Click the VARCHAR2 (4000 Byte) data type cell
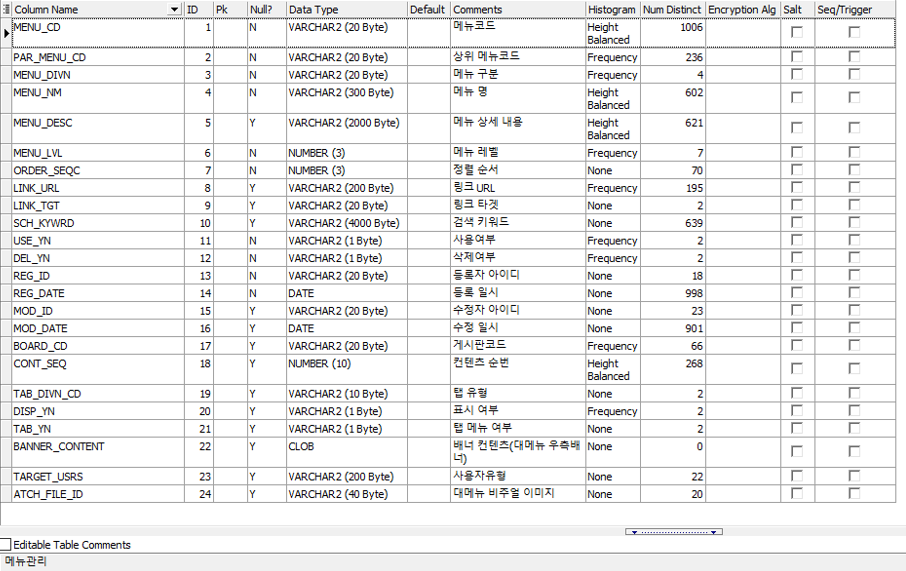The width and height of the screenshot is (906, 571). [347, 223]
